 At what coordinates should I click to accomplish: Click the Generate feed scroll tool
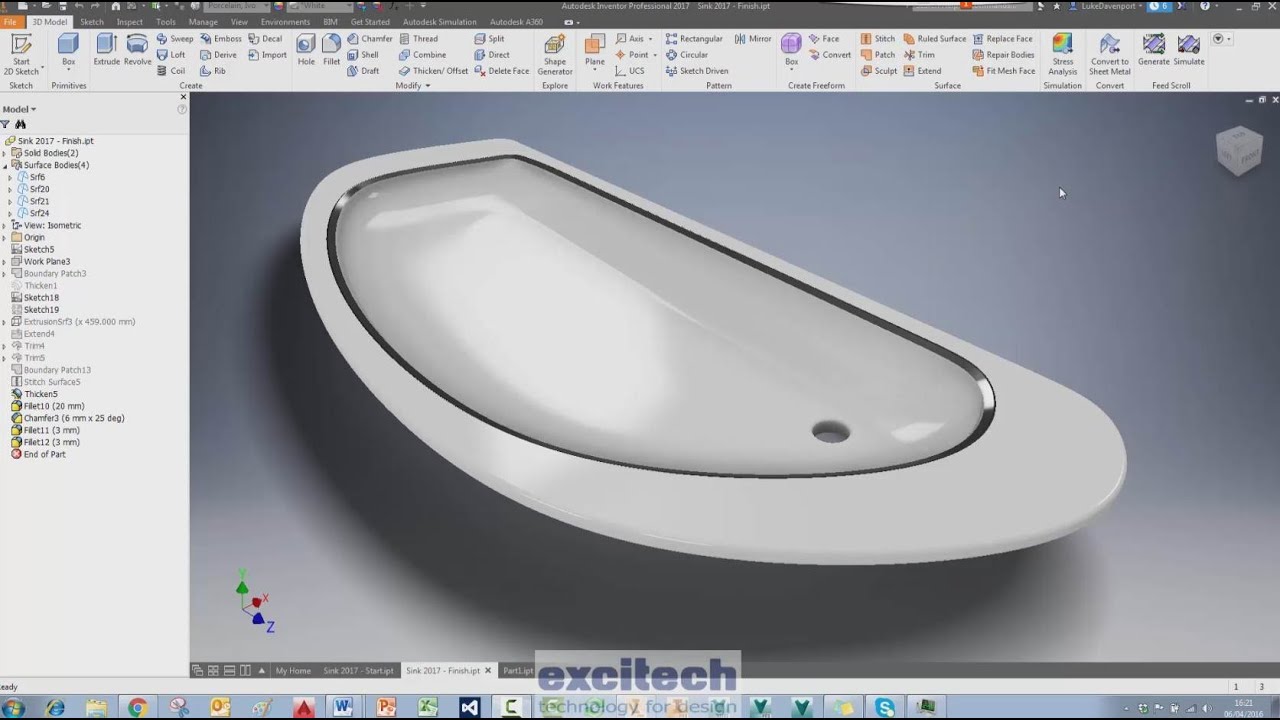(x=1153, y=50)
